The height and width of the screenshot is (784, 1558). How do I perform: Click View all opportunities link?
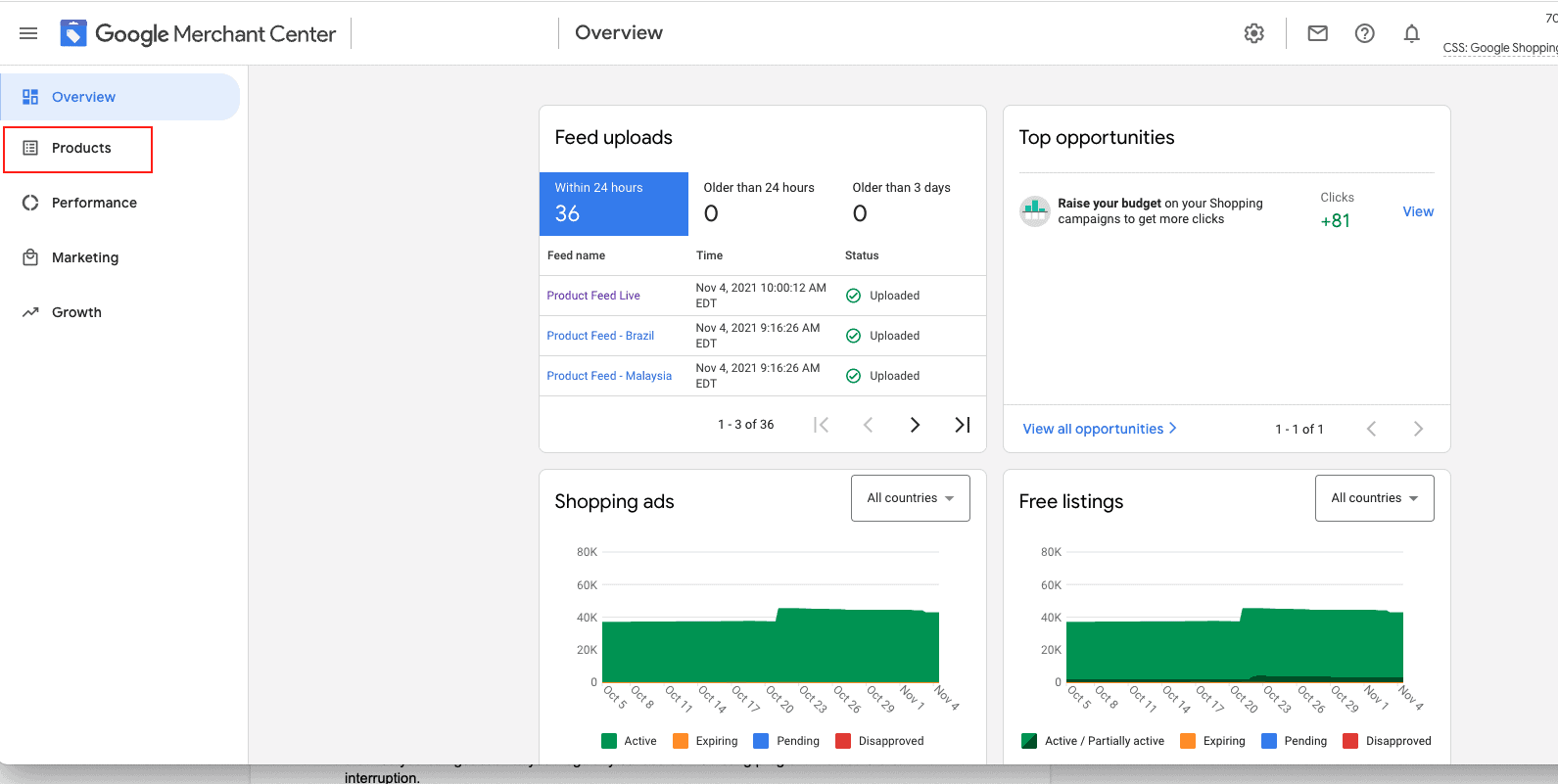coord(1100,429)
